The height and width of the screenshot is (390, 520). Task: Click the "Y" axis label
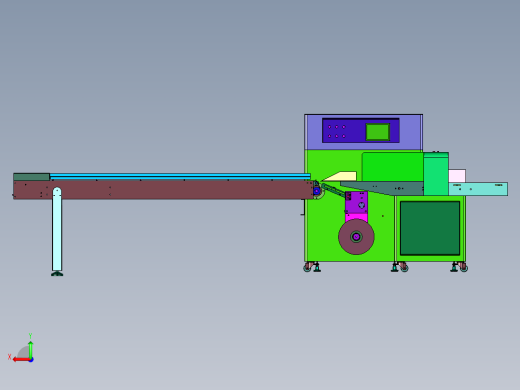click(x=30, y=336)
